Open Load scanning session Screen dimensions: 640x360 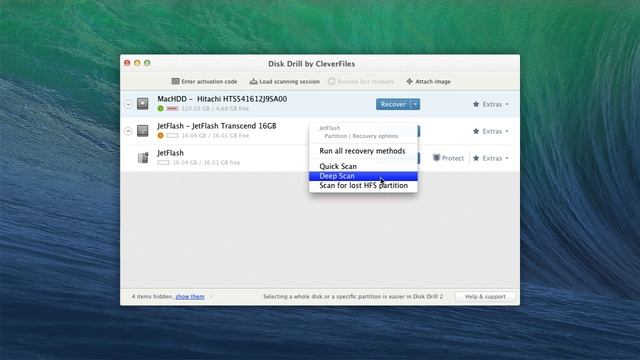pos(284,82)
